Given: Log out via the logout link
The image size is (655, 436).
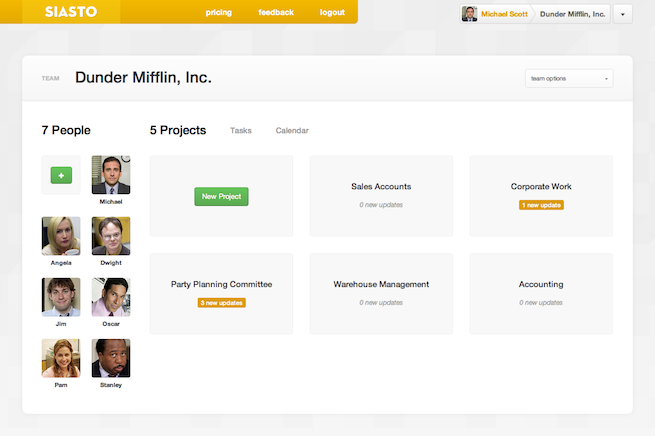Looking at the screenshot, I should pyautogui.click(x=332, y=13).
